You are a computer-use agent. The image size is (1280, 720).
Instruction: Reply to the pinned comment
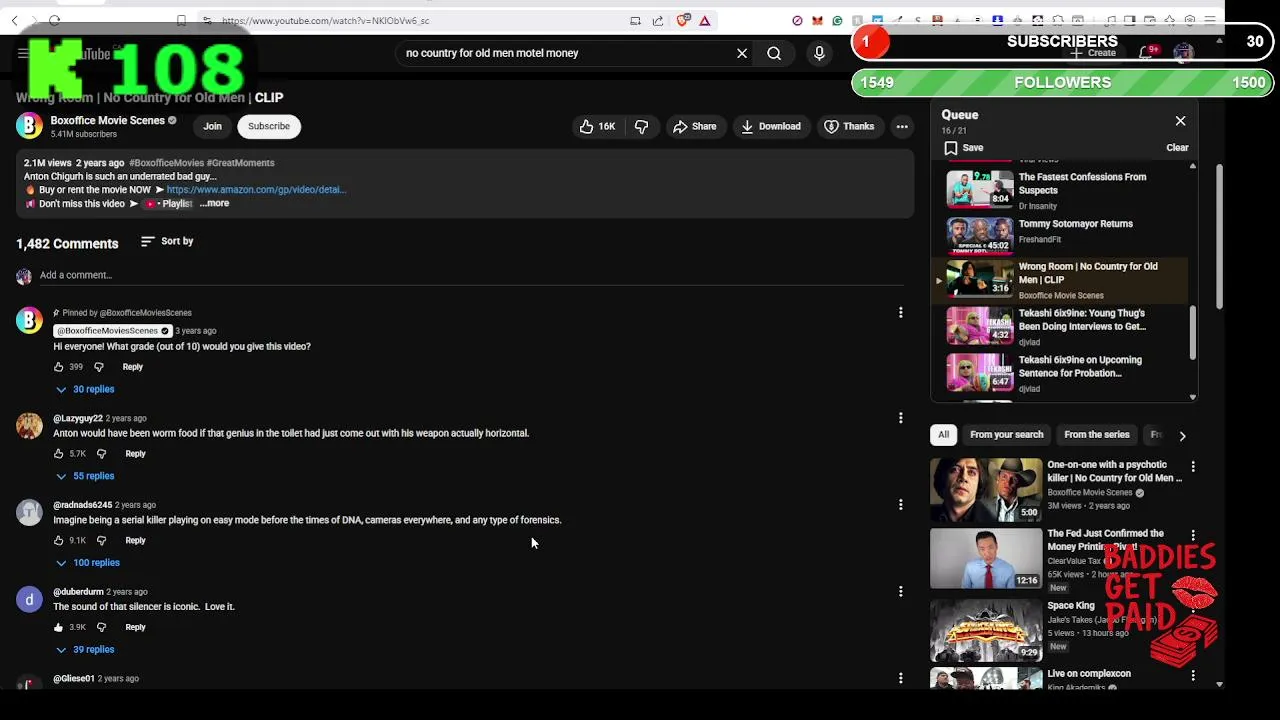(x=132, y=367)
